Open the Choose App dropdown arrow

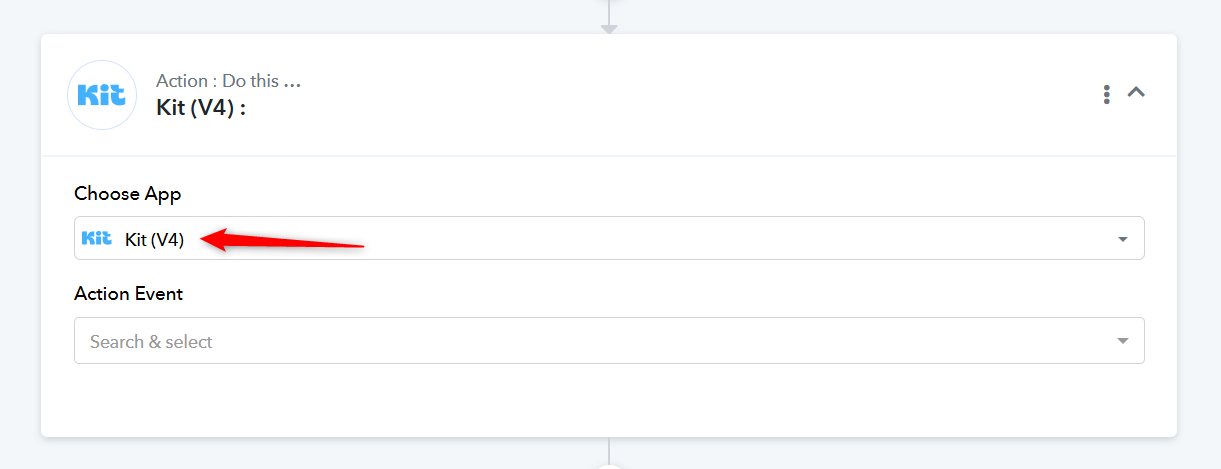point(1122,239)
